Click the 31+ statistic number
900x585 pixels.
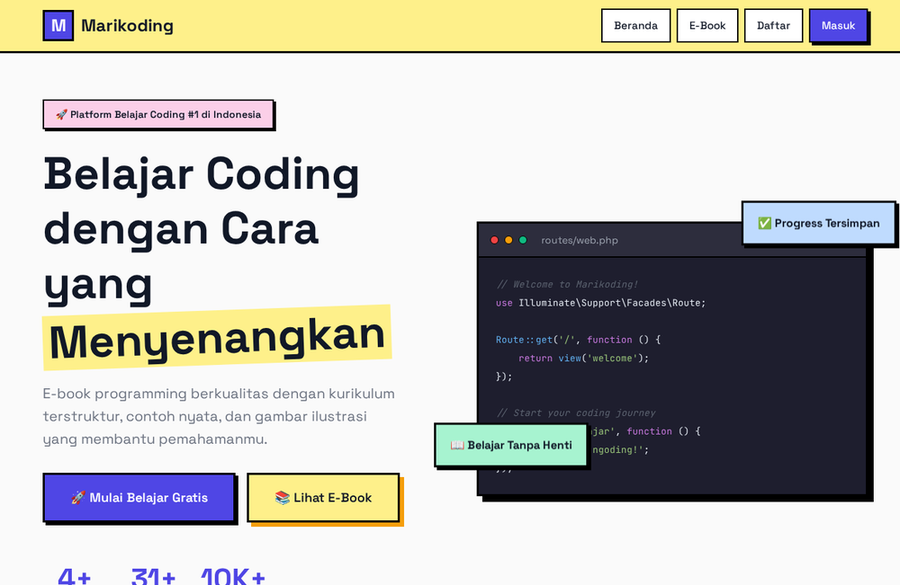(153, 576)
